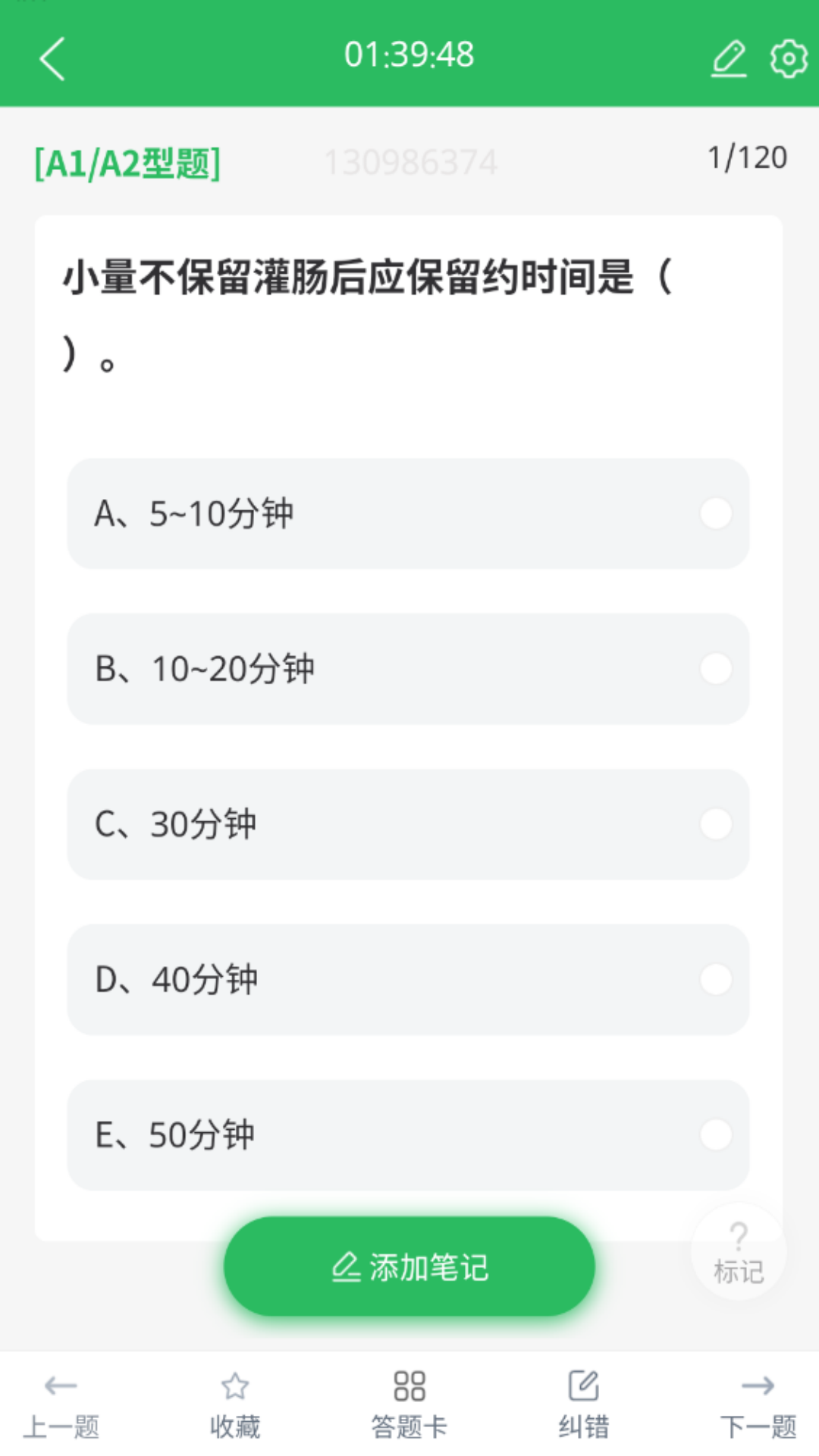Mark question with 标记 button
Viewport: 819px width, 1456px height.
pyautogui.click(x=739, y=1252)
